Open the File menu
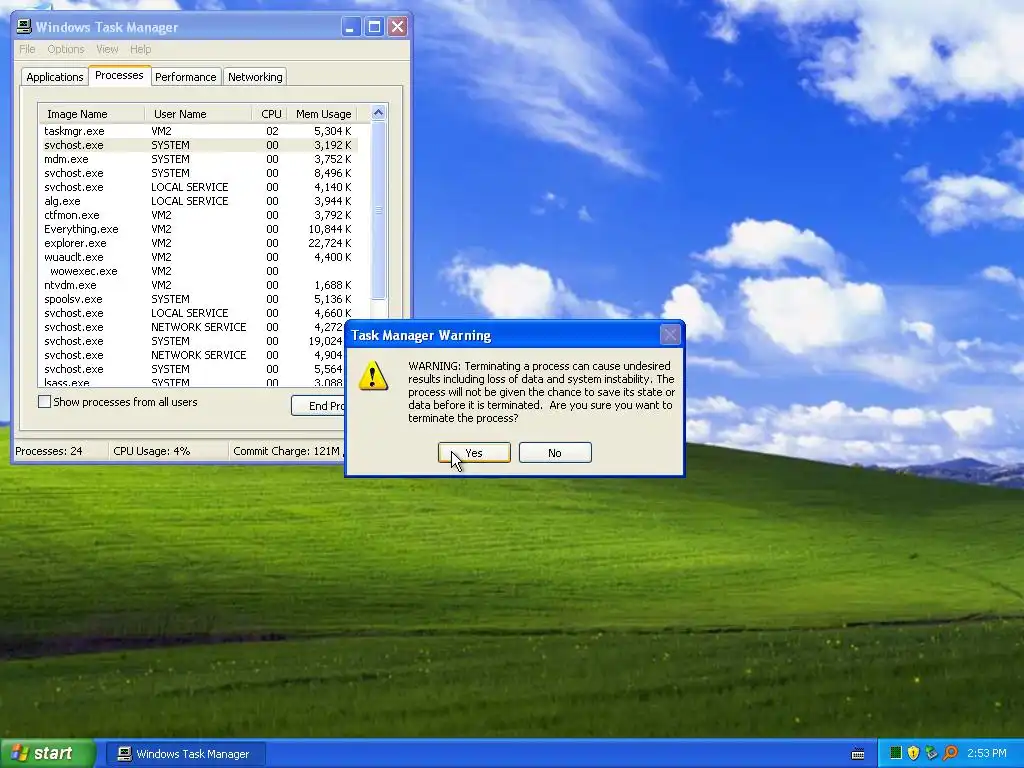1024x768 pixels. (27, 49)
